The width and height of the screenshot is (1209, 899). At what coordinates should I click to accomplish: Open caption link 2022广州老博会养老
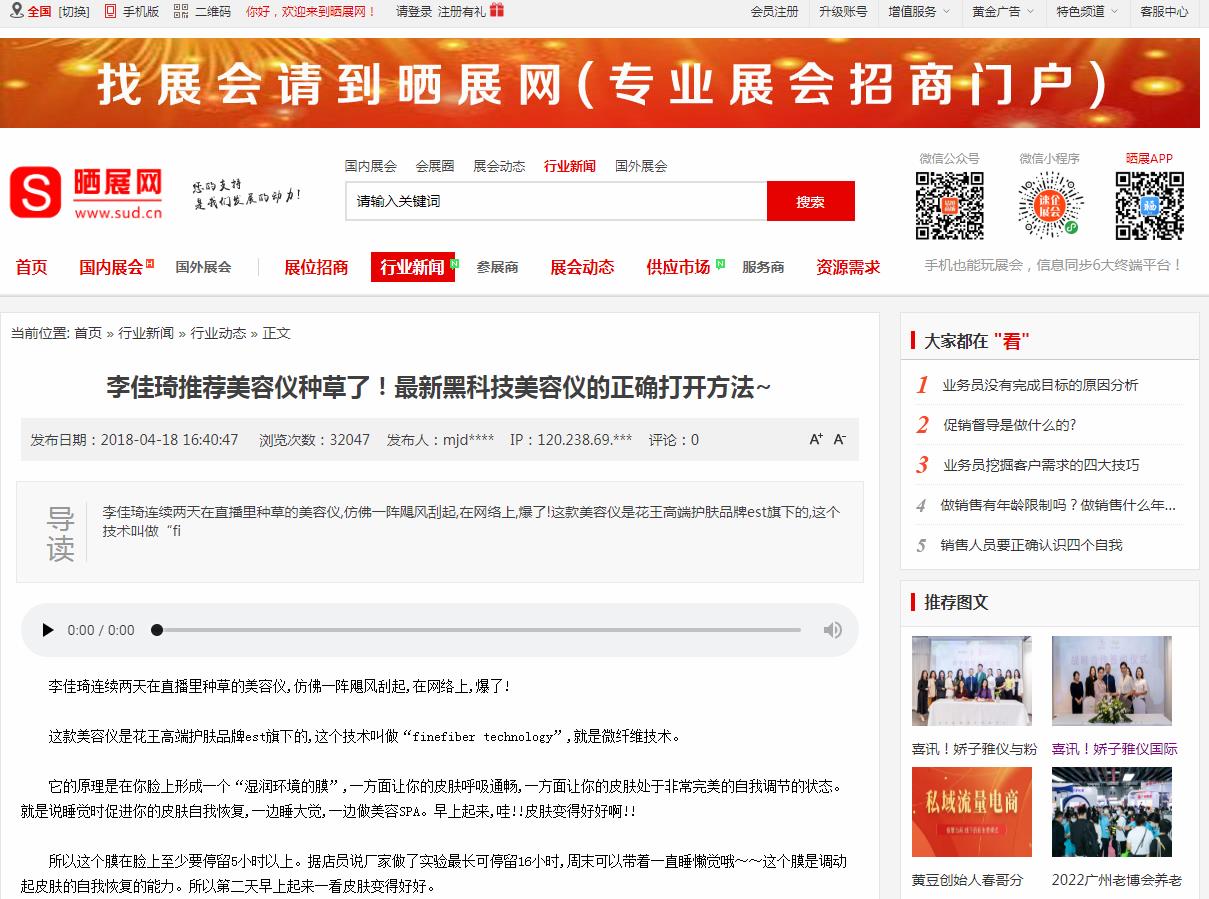1116,880
